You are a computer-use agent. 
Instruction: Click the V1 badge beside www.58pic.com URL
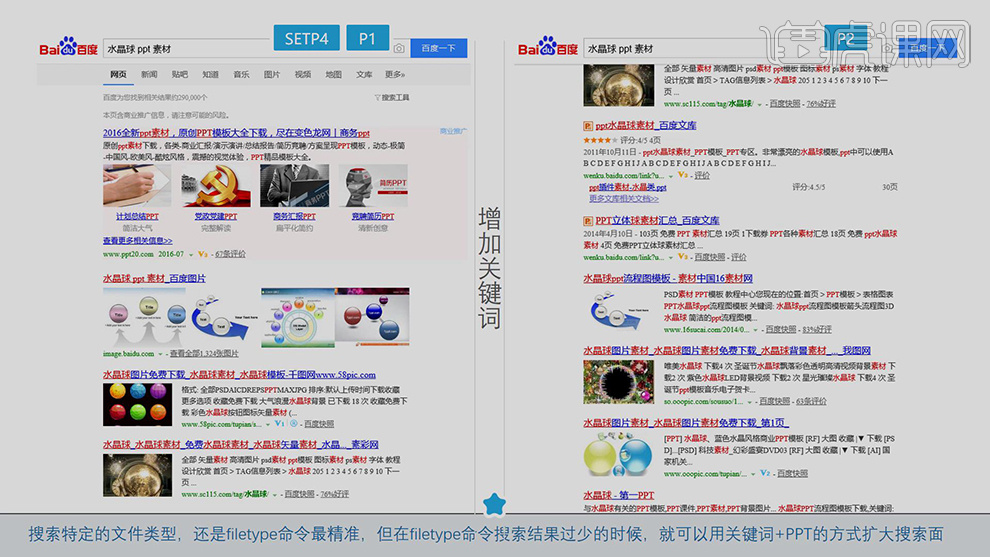point(280,424)
